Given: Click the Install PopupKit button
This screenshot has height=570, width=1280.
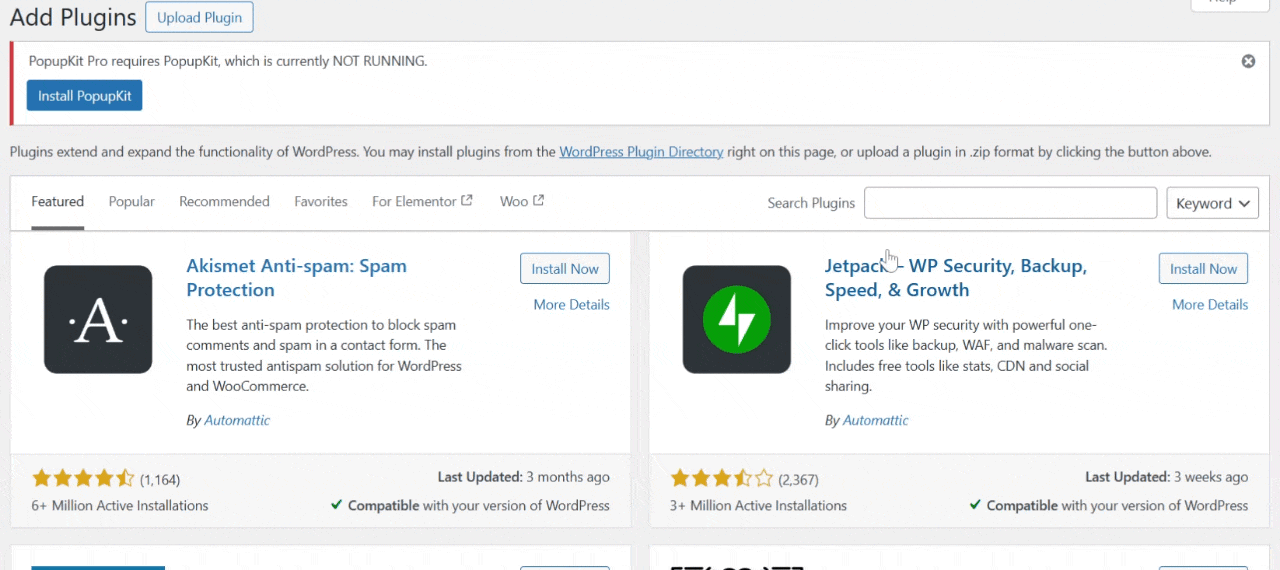Looking at the screenshot, I should click(x=85, y=95).
